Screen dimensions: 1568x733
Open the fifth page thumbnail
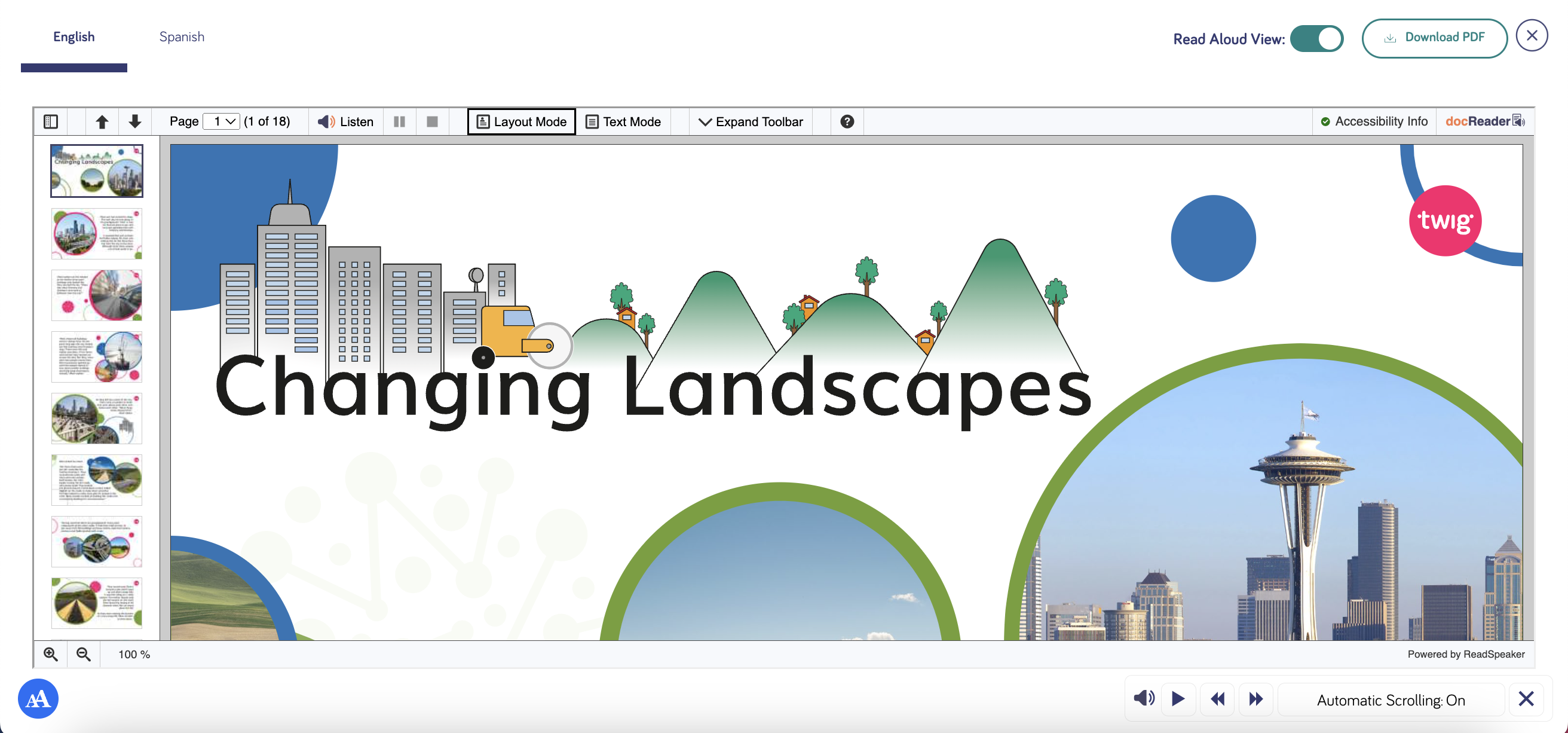97,419
